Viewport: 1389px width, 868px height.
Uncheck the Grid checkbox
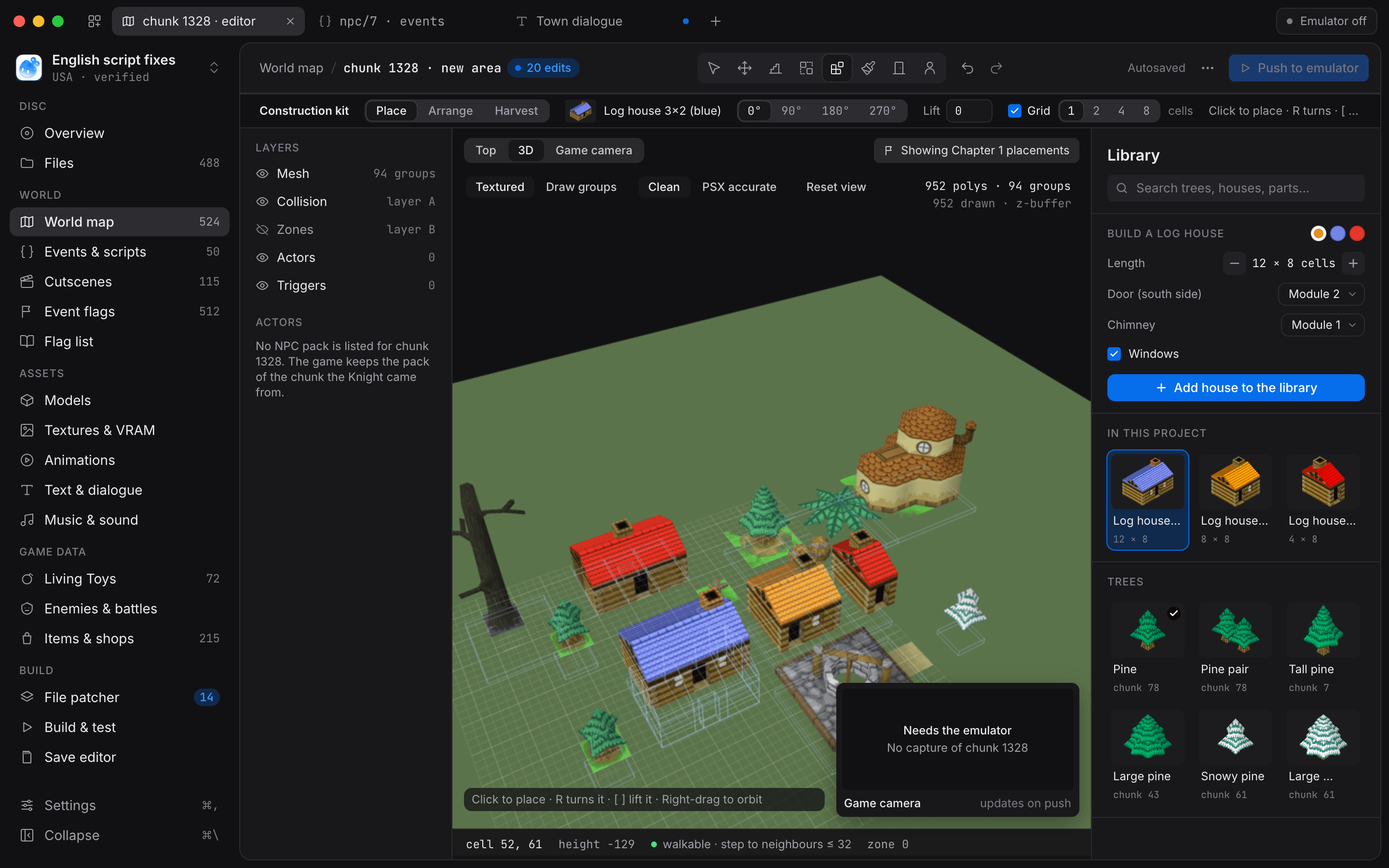click(x=1015, y=111)
